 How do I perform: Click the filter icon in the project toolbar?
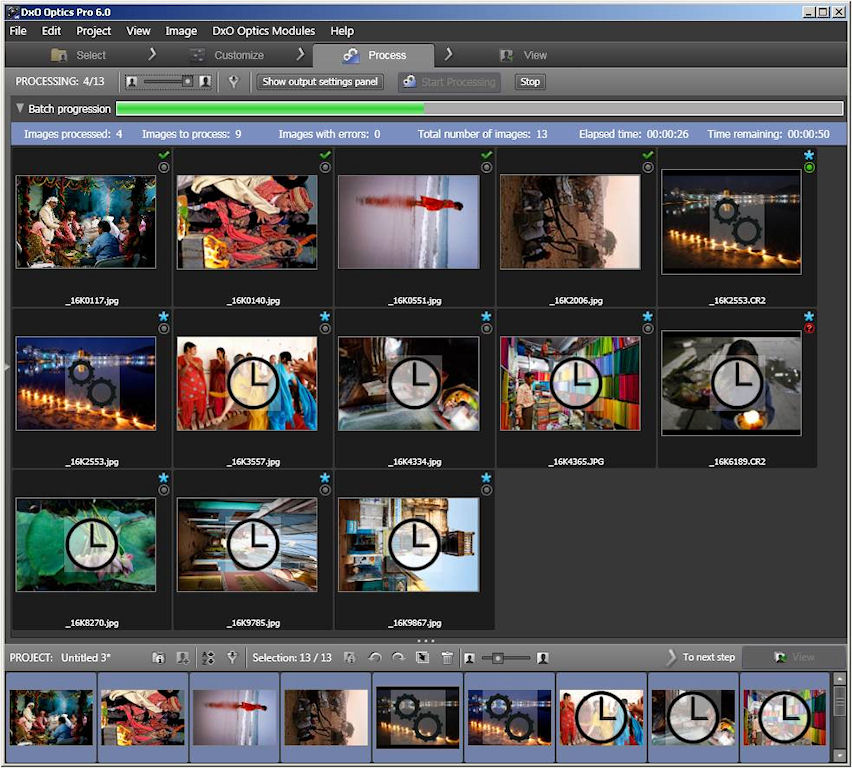pyautogui.click(x=232, y=657)
